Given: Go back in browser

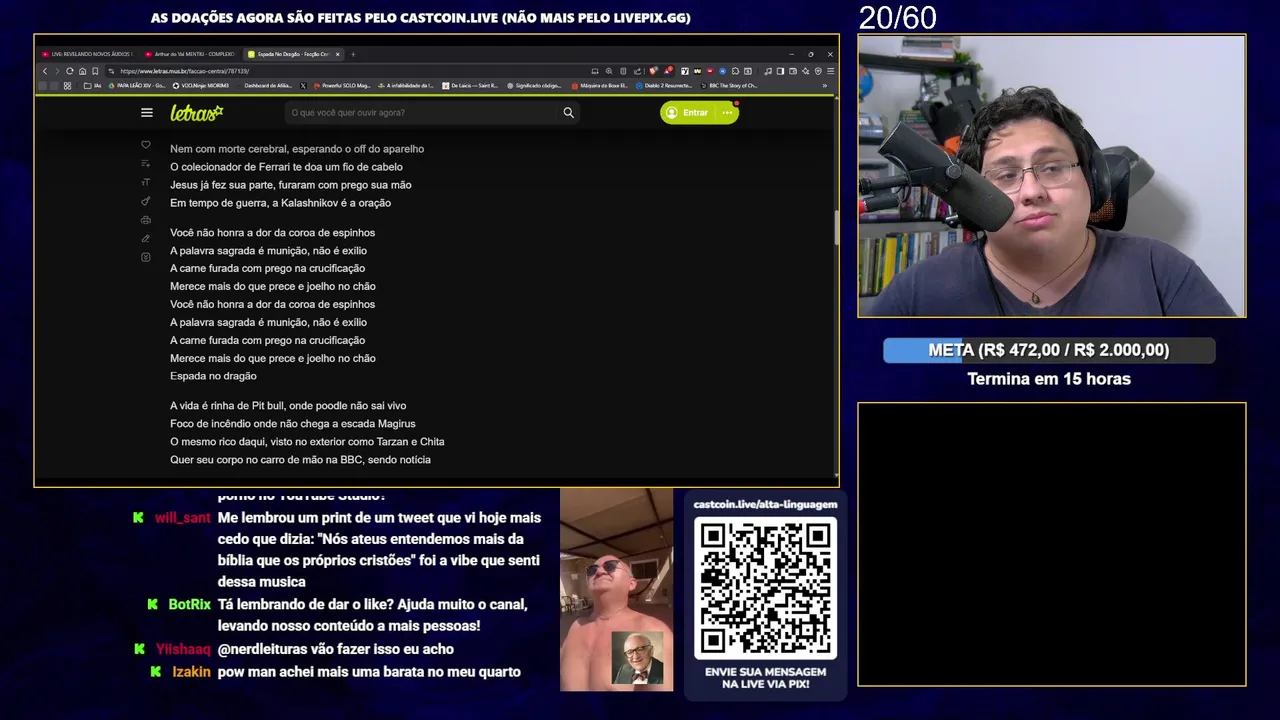Looking at the screenshot, I should click(45, 71).
